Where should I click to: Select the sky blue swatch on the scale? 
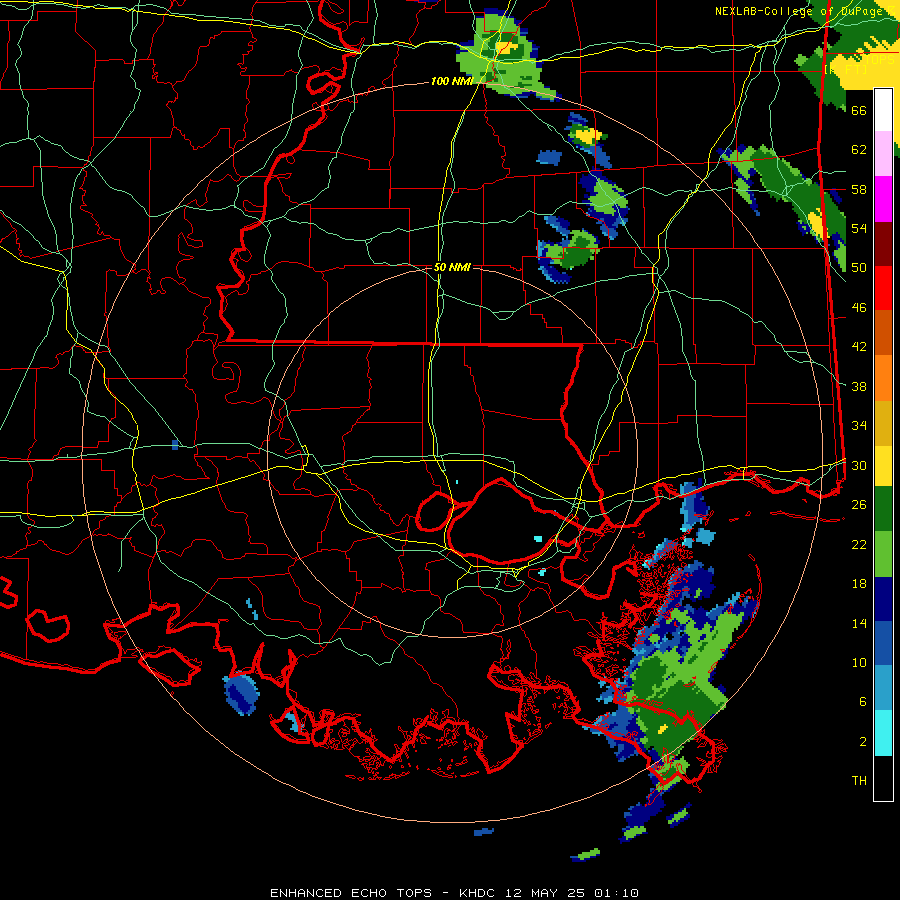click(x=883, y=688)
